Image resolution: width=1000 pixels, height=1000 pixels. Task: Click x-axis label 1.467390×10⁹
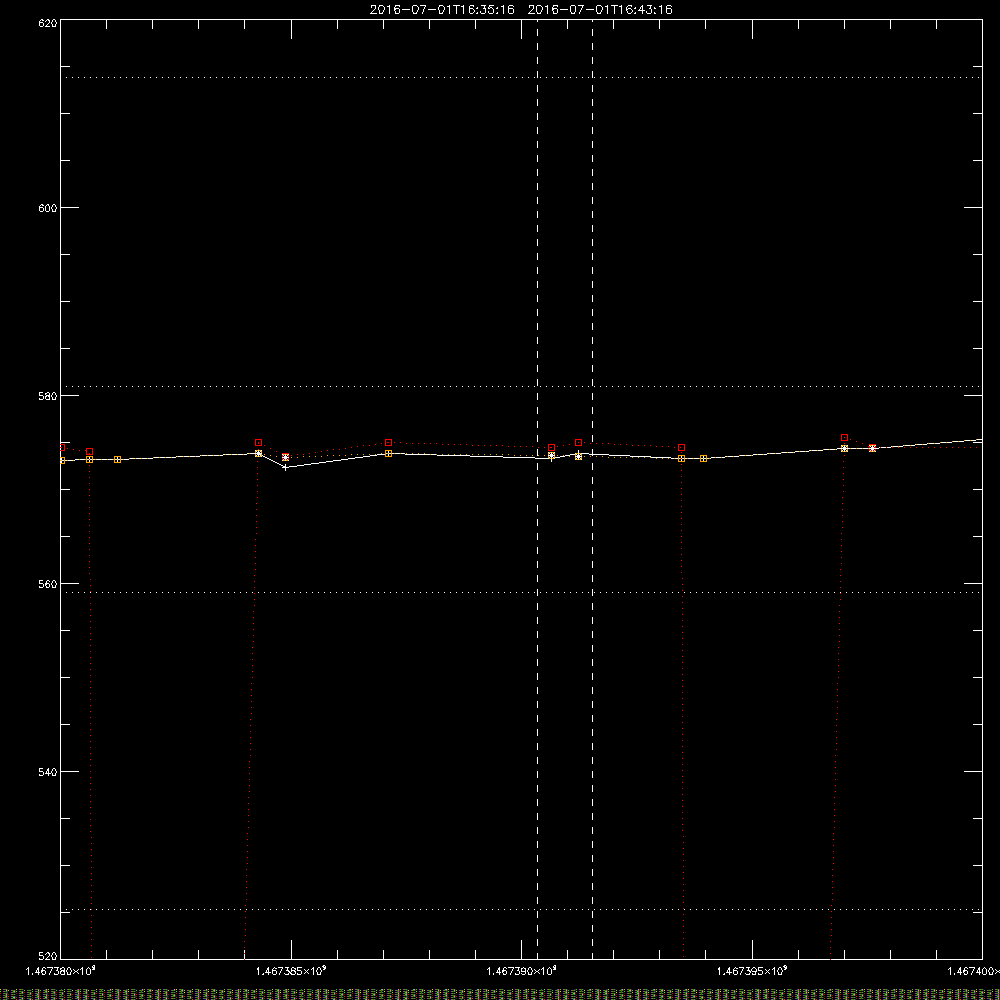point(522,971)
